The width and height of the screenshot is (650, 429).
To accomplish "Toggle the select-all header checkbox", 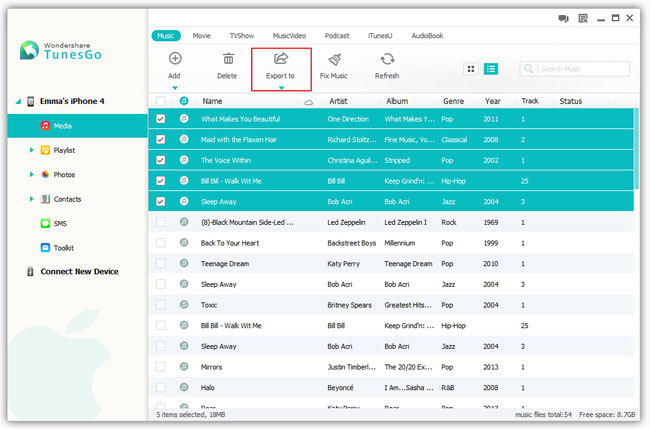I will point(160,101).
